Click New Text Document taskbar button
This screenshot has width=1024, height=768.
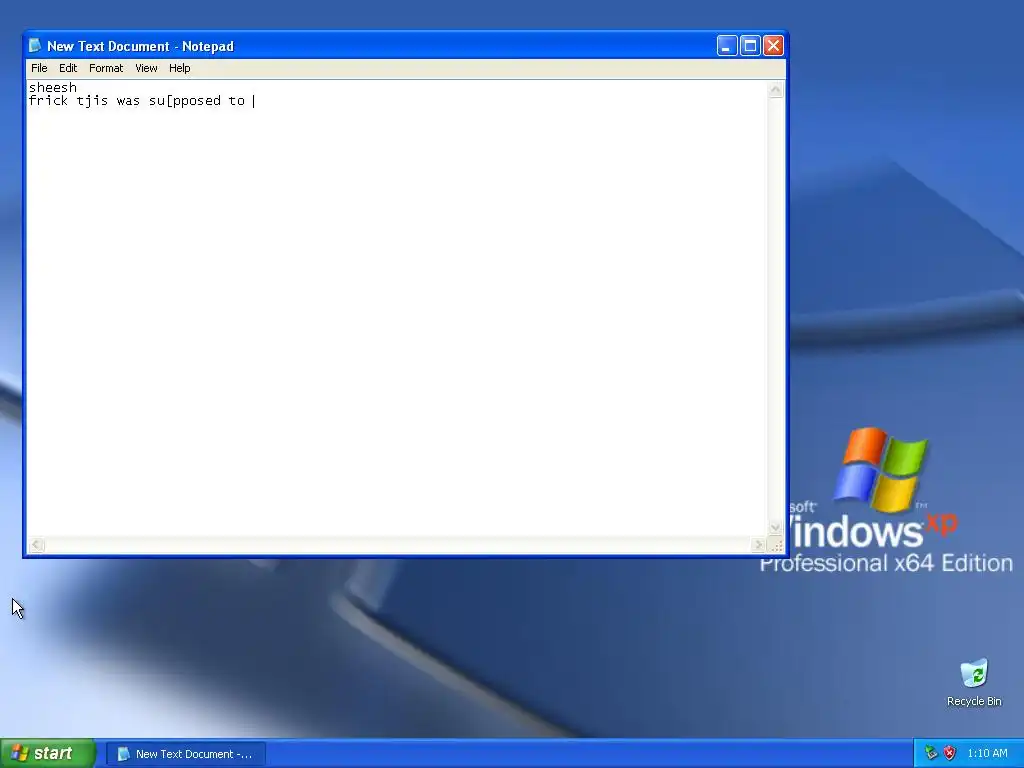tap(185, 754)
